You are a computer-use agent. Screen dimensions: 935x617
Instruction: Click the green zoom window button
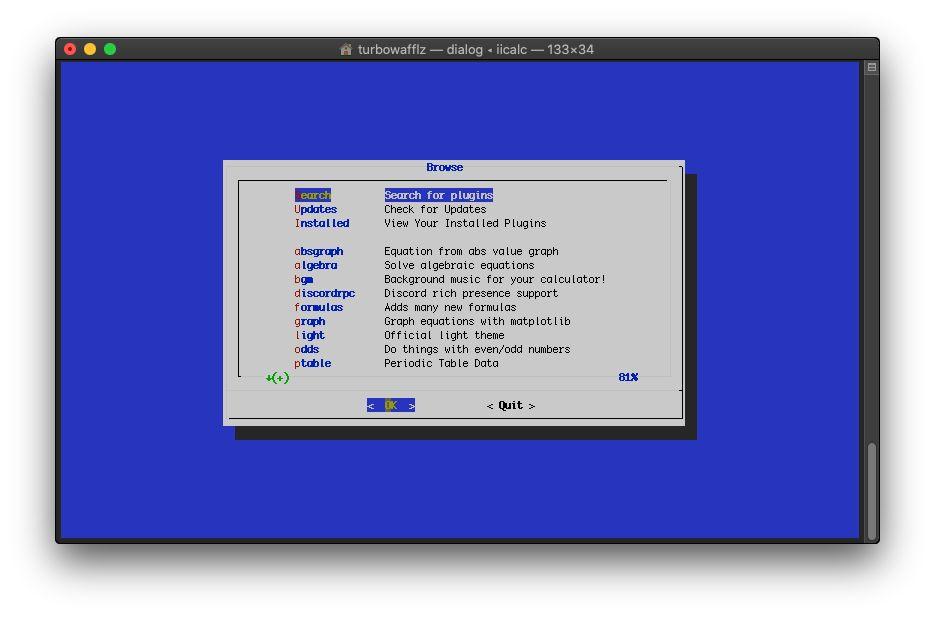(110, 49)
